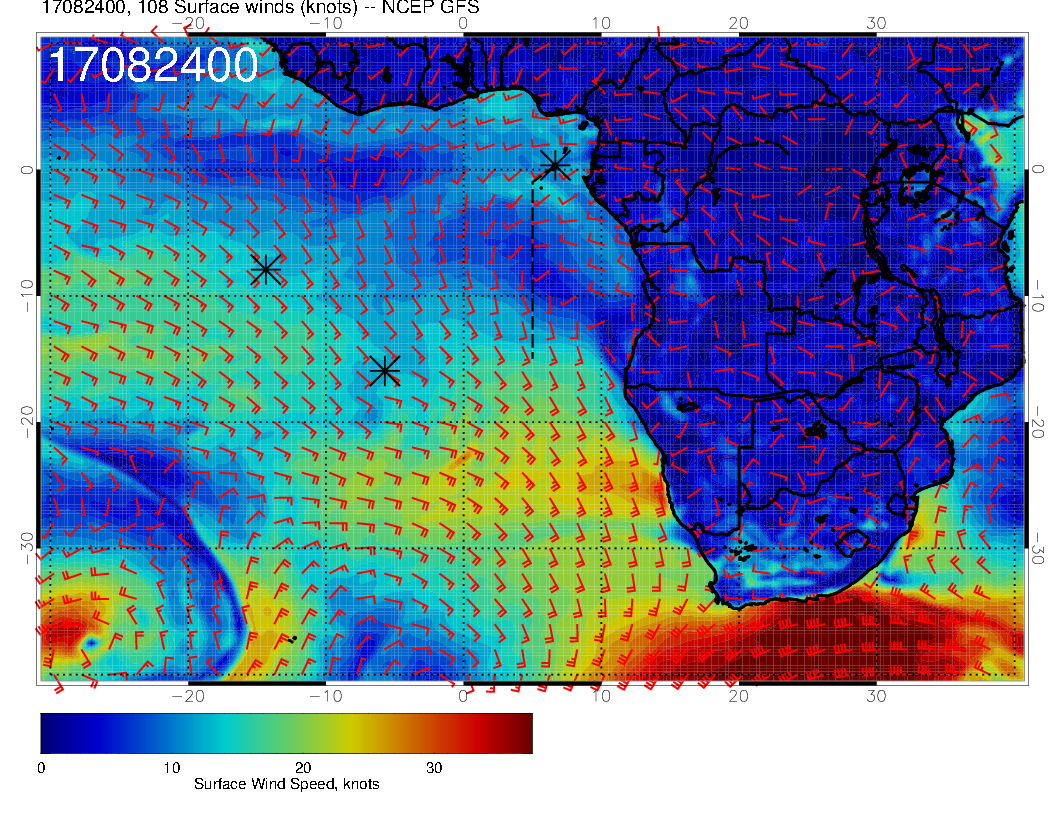Click the 0 longitude label on the bottom axis
Image resolution: width=1056 pixels, height=816 pixels.
(x=463, y=696)
